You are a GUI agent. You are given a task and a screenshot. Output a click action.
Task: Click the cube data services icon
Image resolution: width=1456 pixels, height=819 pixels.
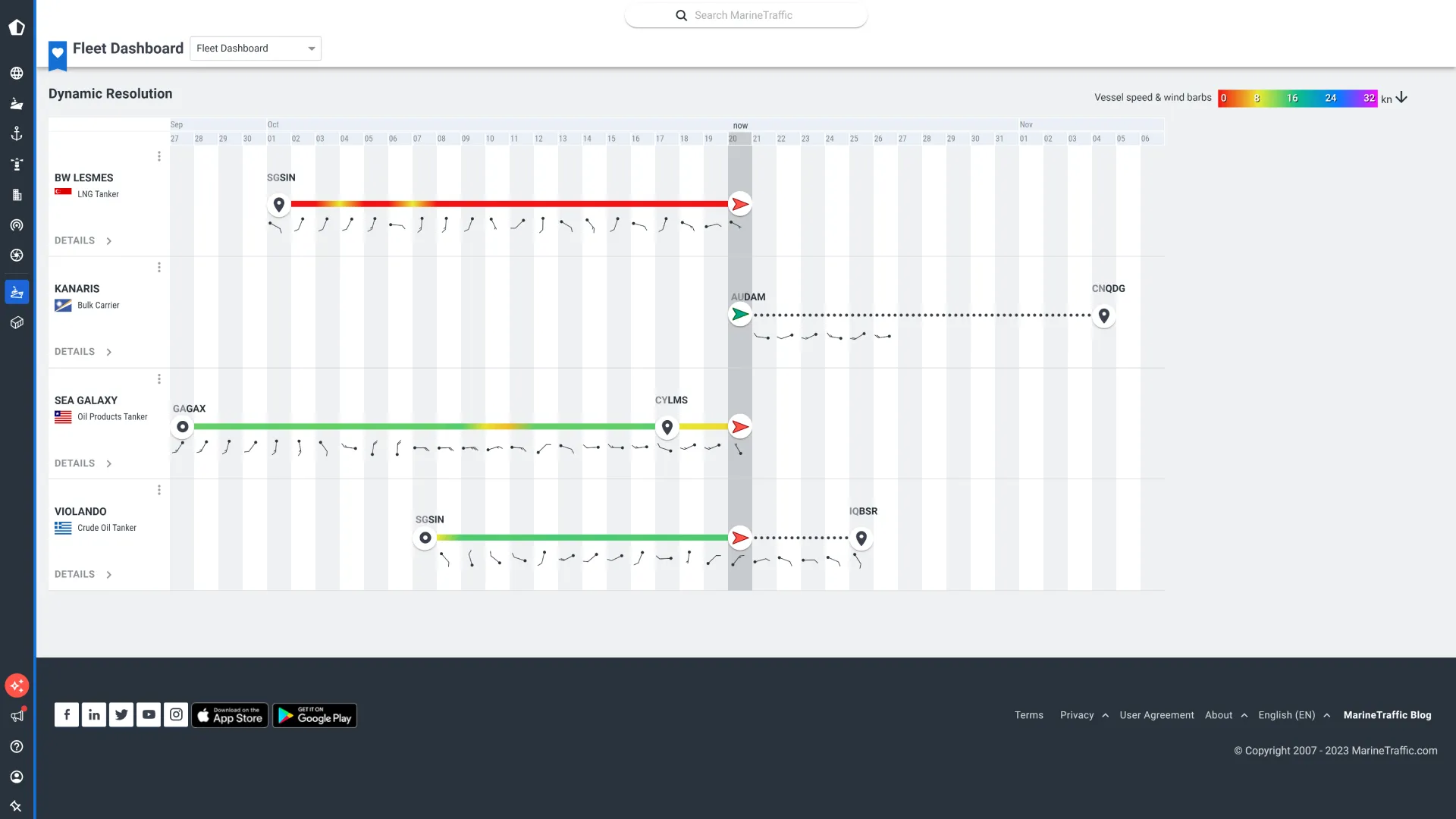coord(17,322)
